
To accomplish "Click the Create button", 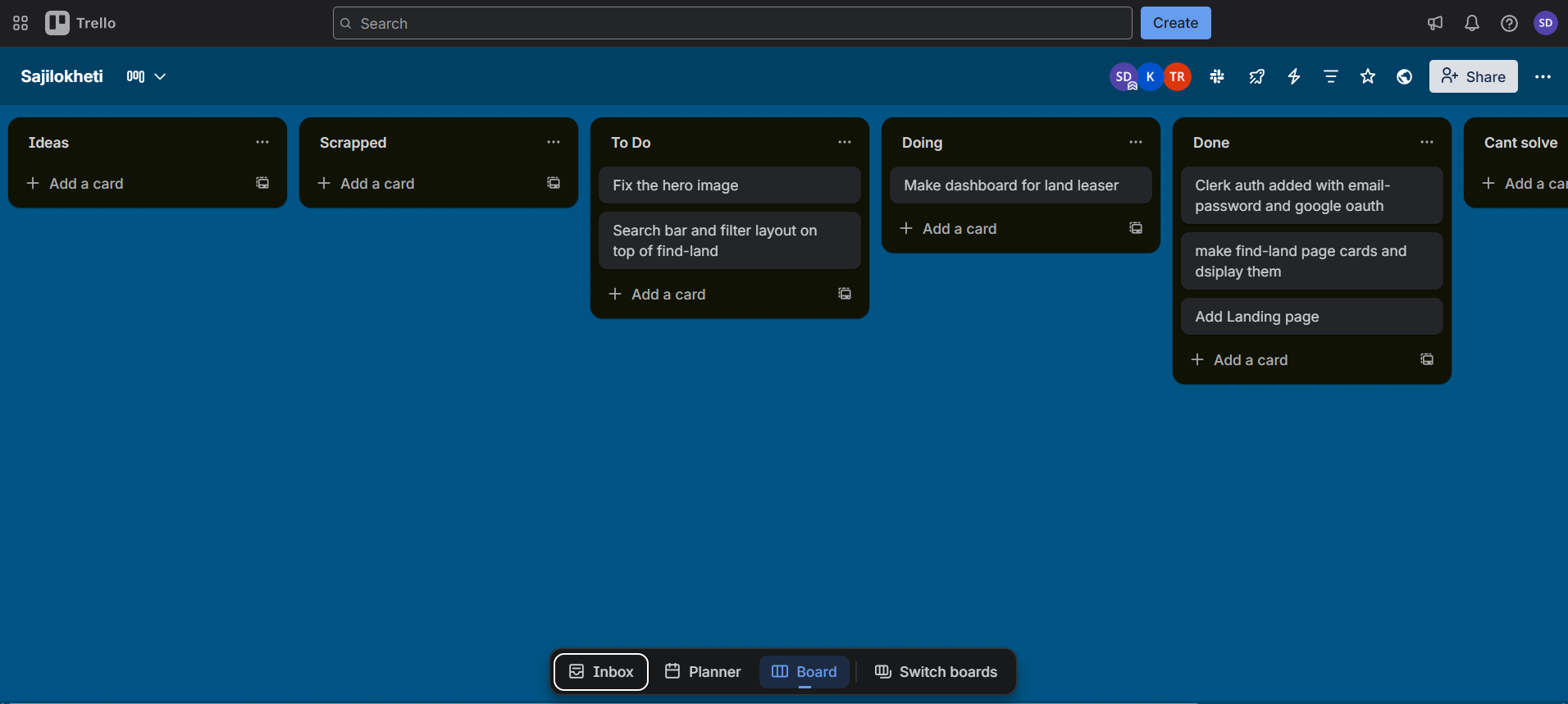I will pos(1175,23).
